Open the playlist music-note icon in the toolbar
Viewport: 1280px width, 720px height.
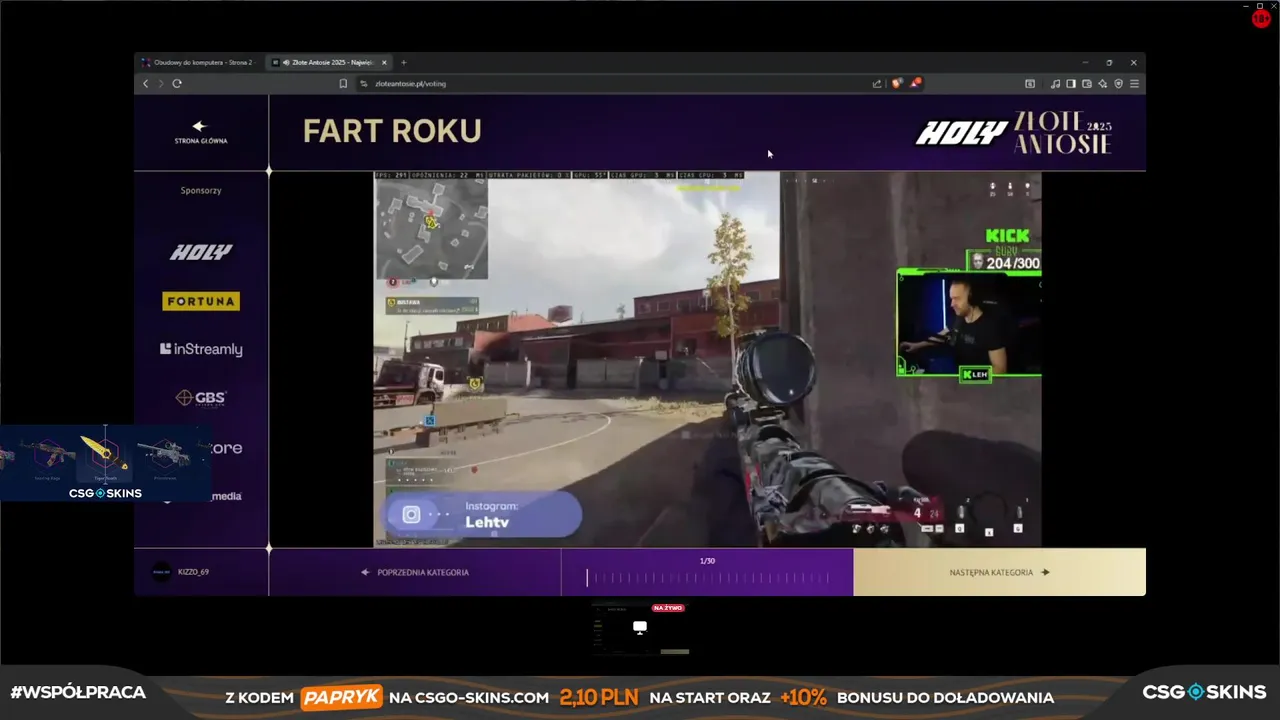click(x=1056, y=84)
